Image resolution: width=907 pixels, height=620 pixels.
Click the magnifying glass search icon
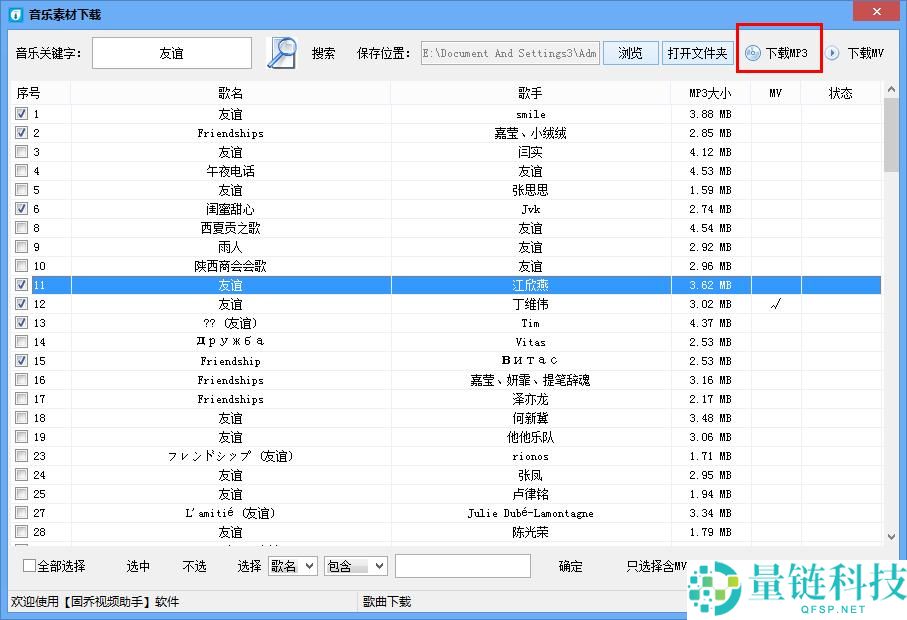(282, 53)
